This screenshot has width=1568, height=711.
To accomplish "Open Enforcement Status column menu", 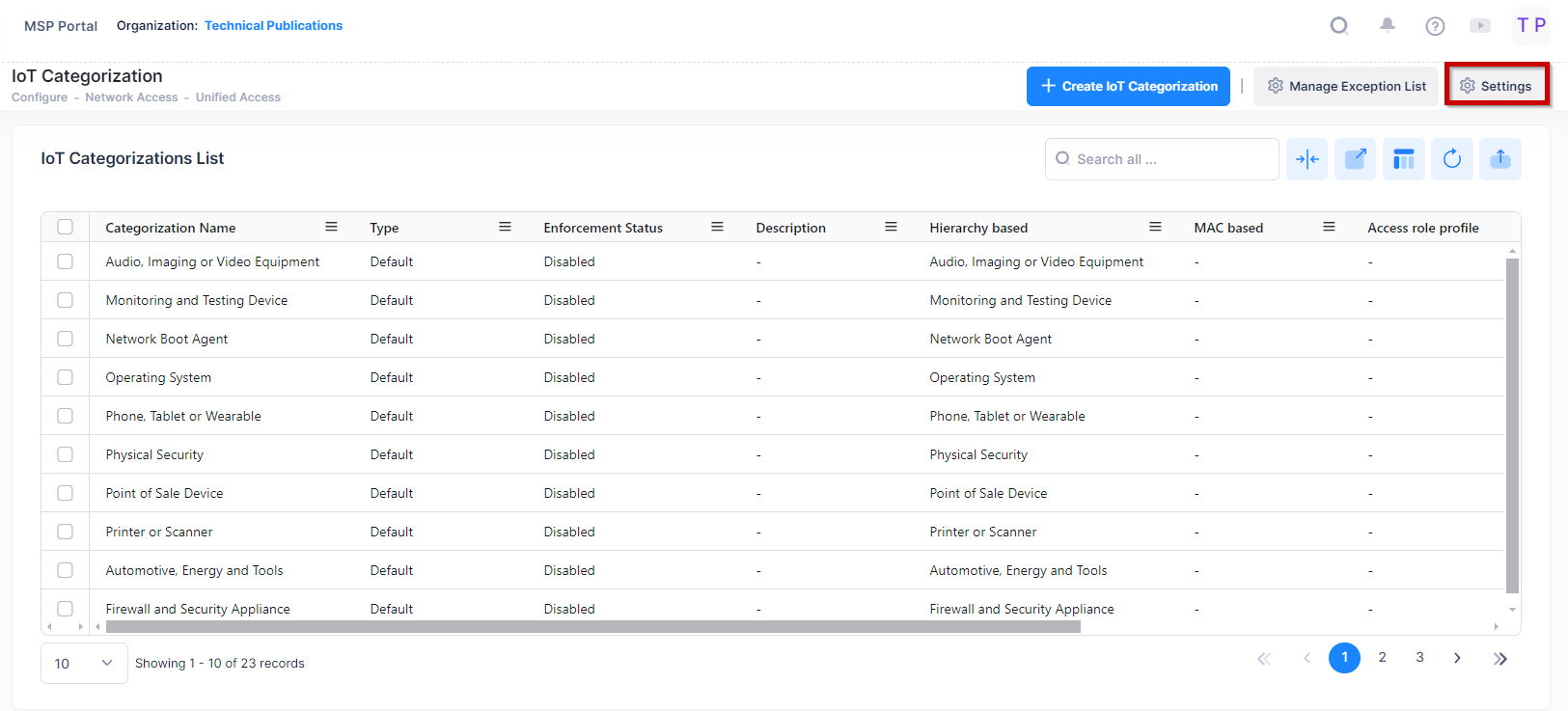I will 717,227.
